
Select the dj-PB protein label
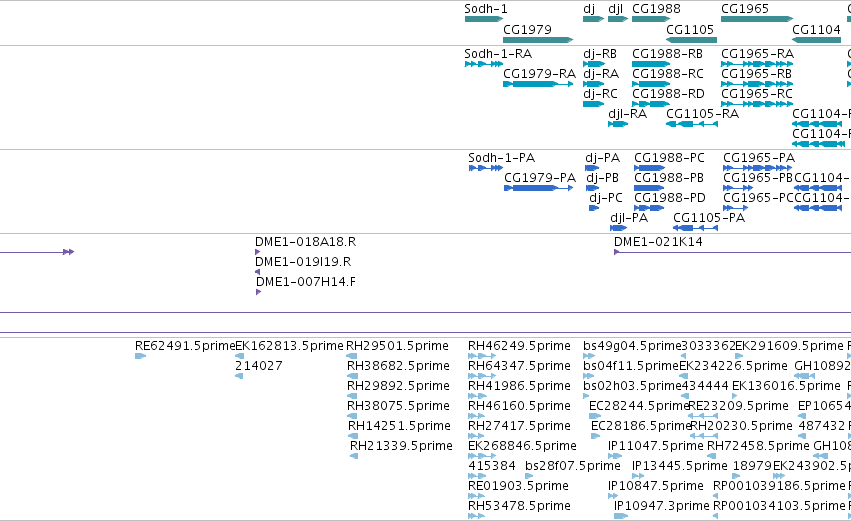[602, 178]
